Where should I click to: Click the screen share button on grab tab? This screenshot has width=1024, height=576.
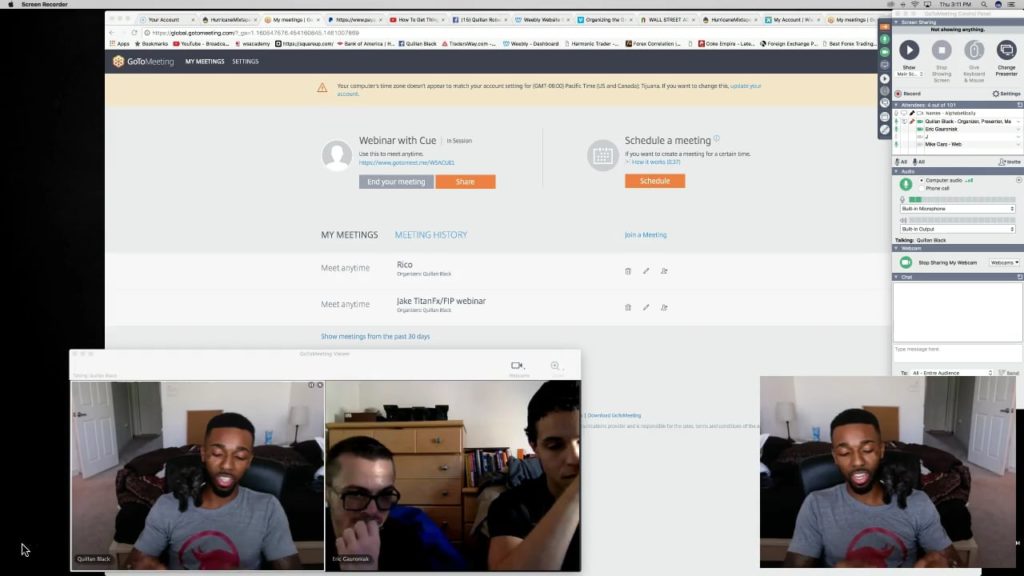pyautogui.click(x=885, y=65)
